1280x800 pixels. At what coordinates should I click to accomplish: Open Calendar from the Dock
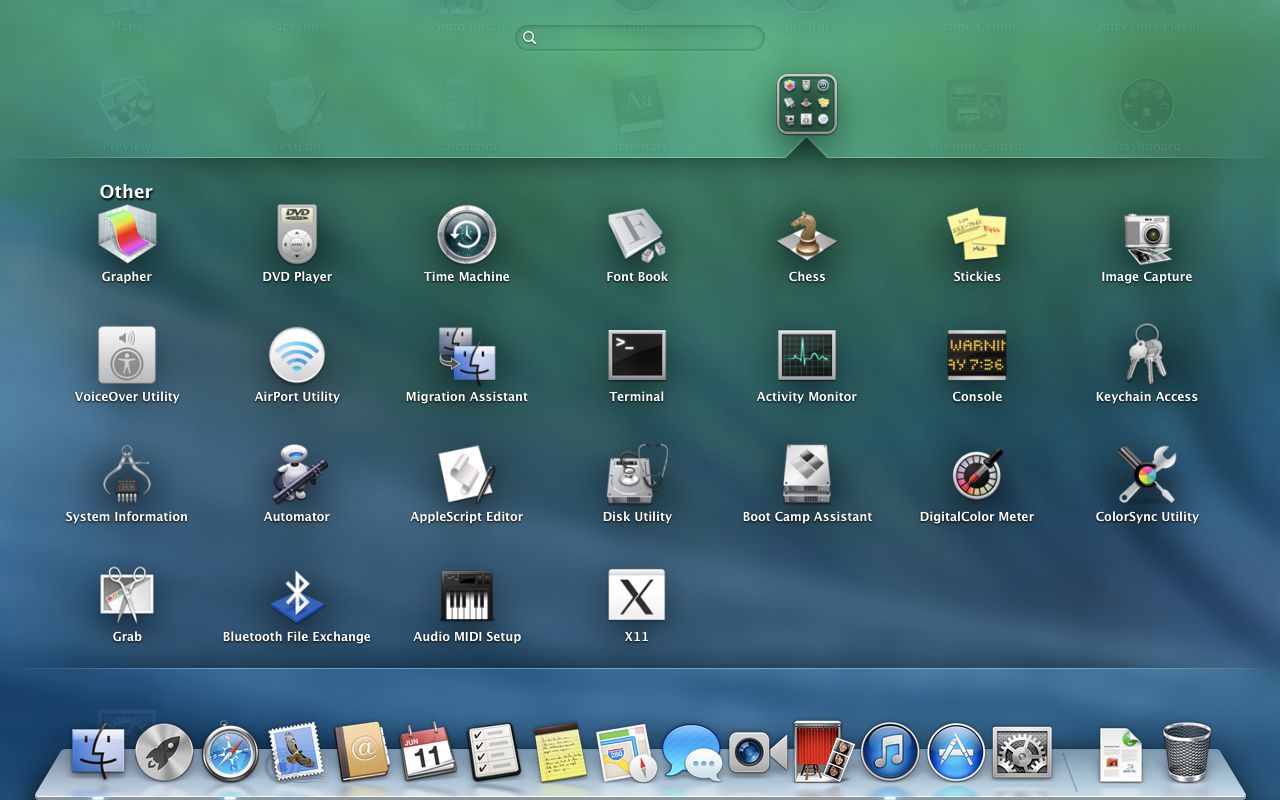pos(428,752)
